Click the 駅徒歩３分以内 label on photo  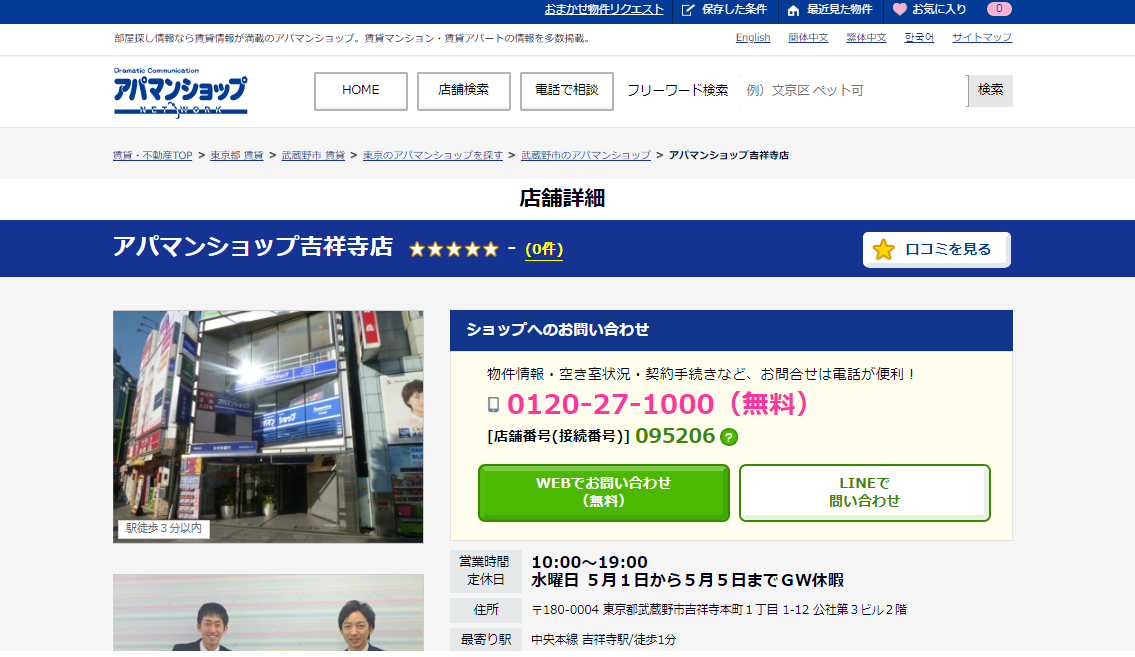pos(164,529)
